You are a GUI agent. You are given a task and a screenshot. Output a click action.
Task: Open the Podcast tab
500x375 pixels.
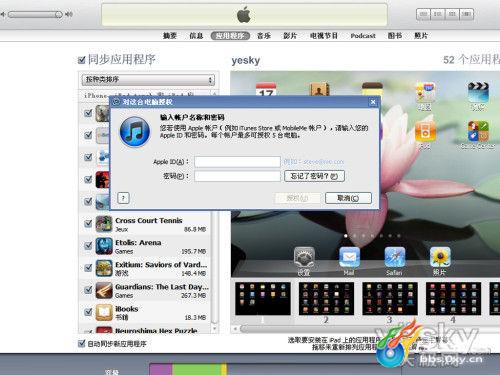(x=363, y=36)
